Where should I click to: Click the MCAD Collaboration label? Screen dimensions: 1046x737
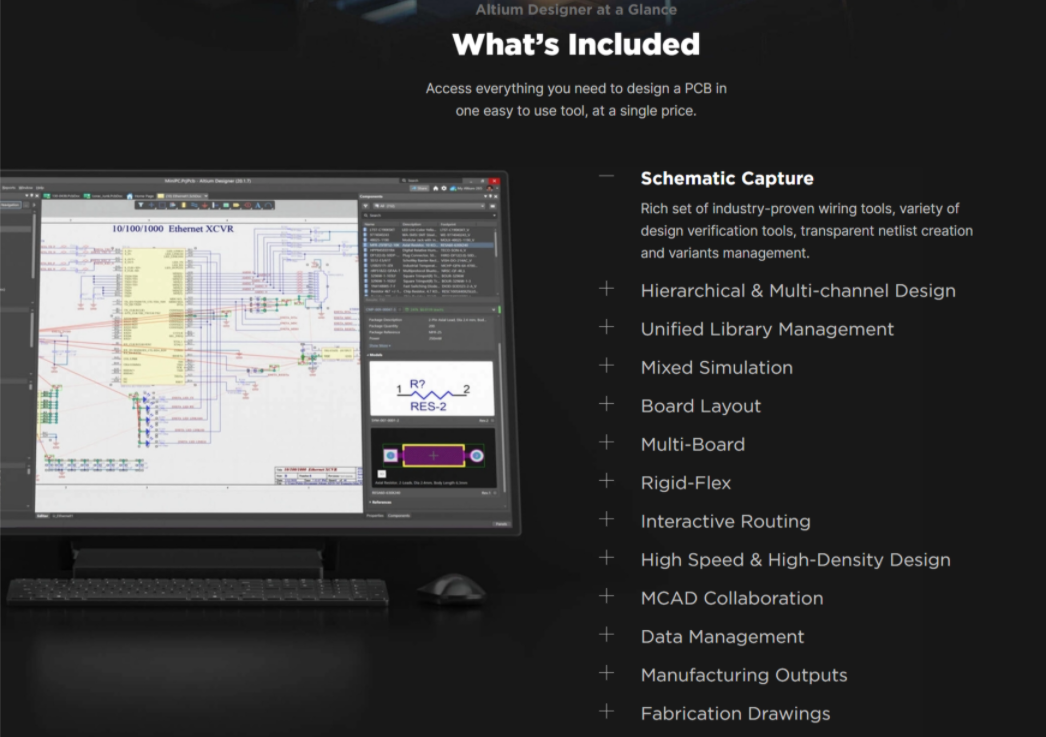tap(732, 598)
